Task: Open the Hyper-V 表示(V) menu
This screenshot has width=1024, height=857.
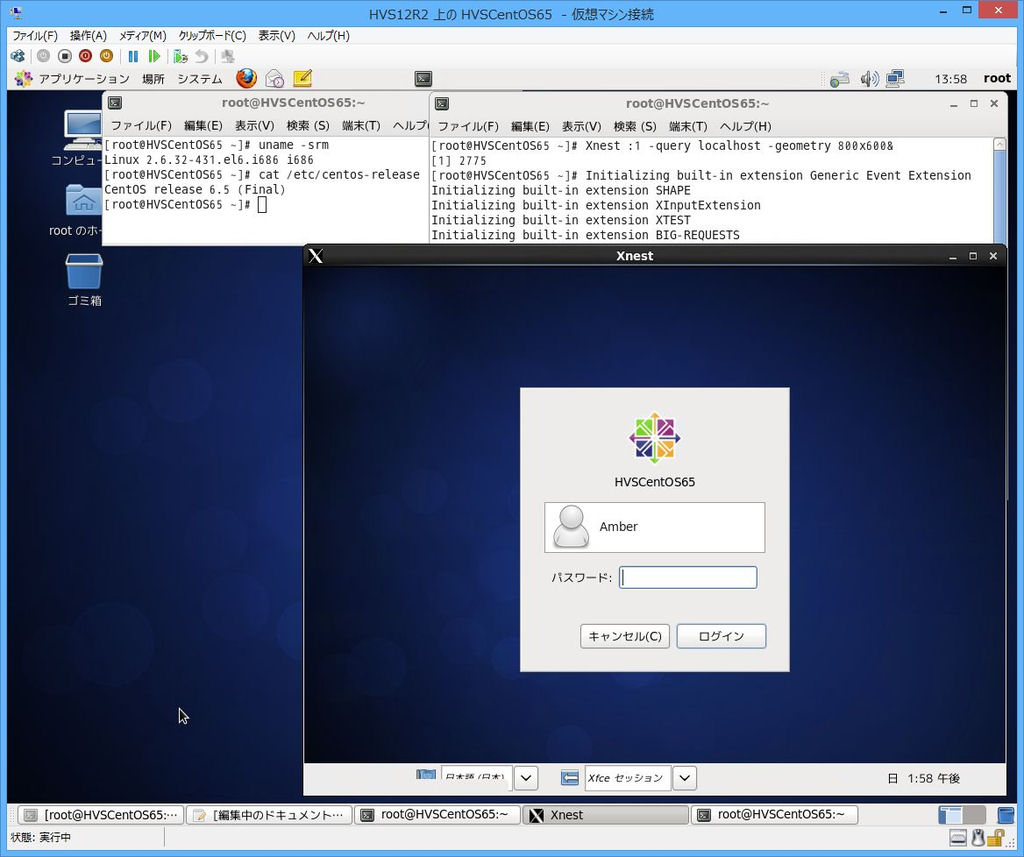Action: click(277, 36)
